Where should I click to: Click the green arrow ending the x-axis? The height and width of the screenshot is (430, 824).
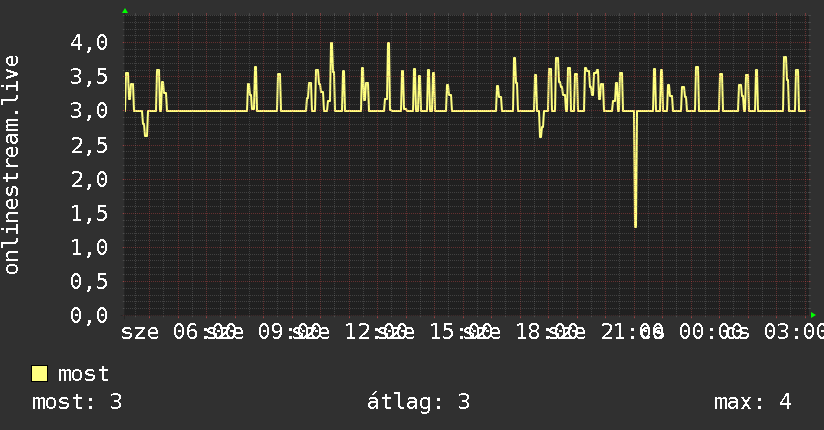click(x=813, y=315)
